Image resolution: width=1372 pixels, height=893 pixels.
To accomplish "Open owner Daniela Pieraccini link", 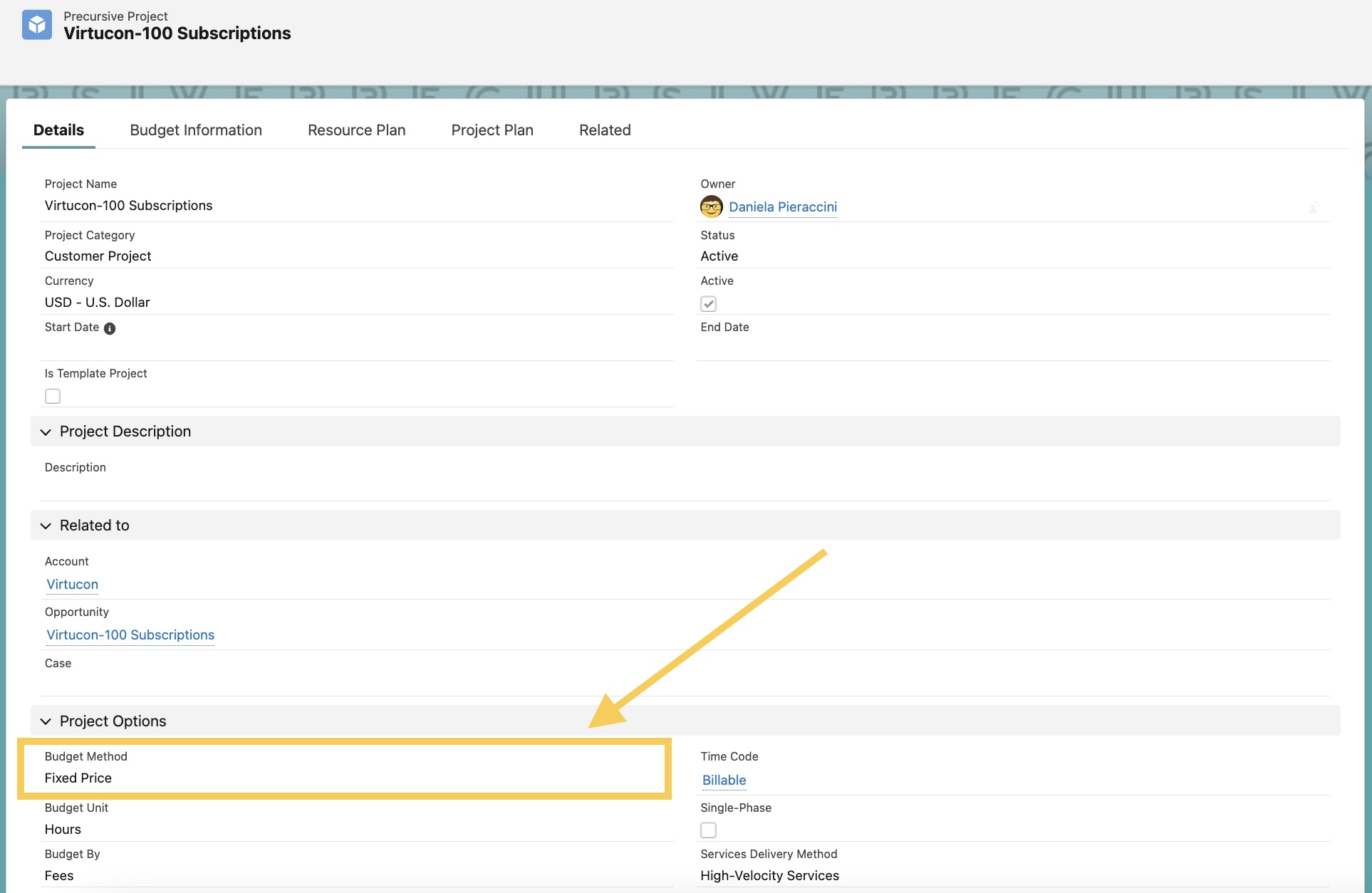I will [x=782, y=207].
